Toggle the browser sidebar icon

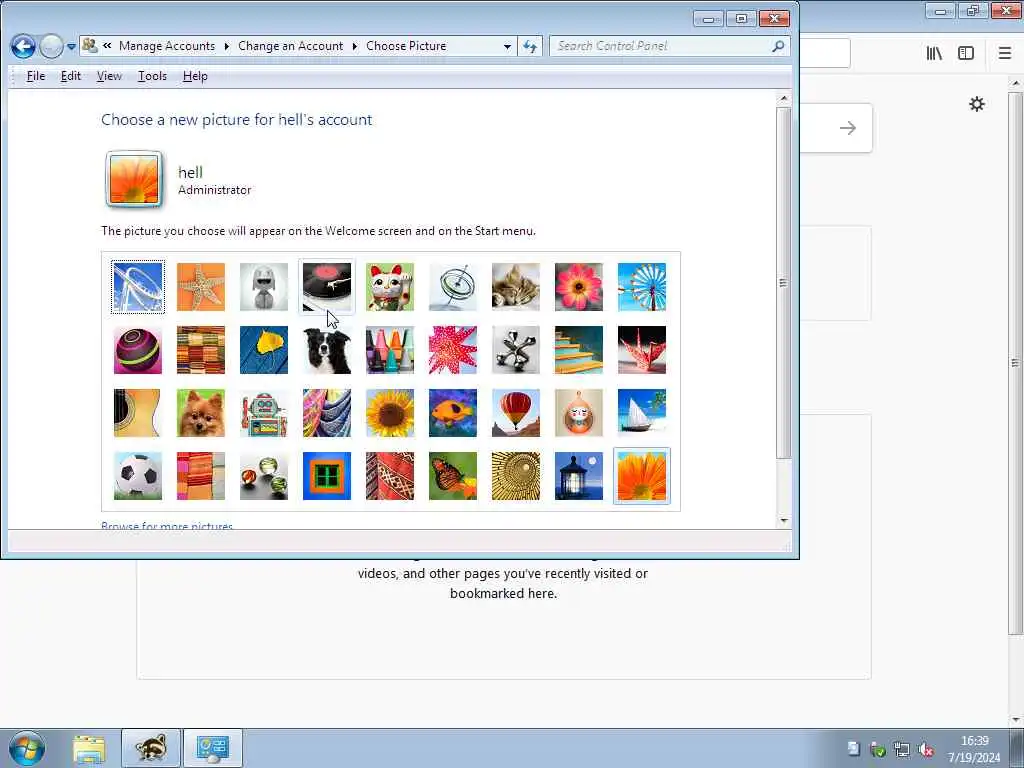coord(966,54)
